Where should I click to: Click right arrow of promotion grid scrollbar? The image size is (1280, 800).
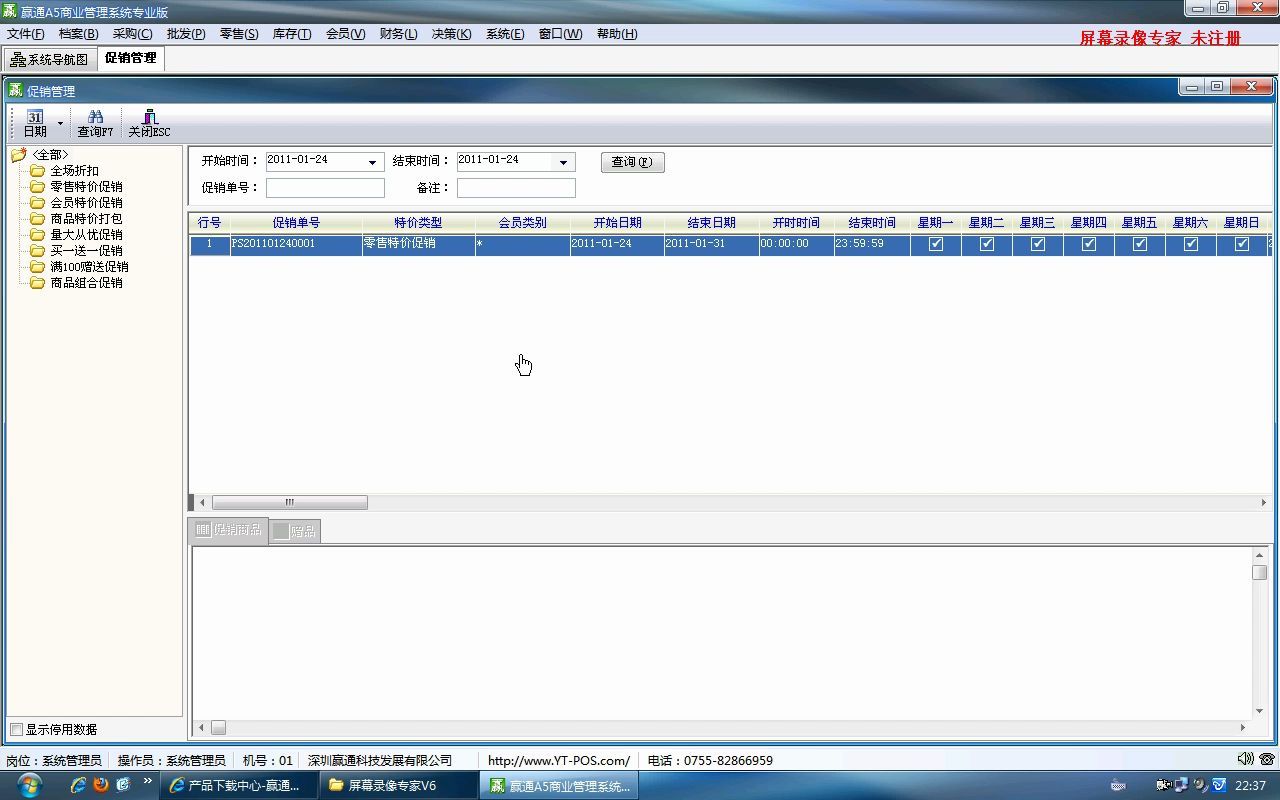1264,503
